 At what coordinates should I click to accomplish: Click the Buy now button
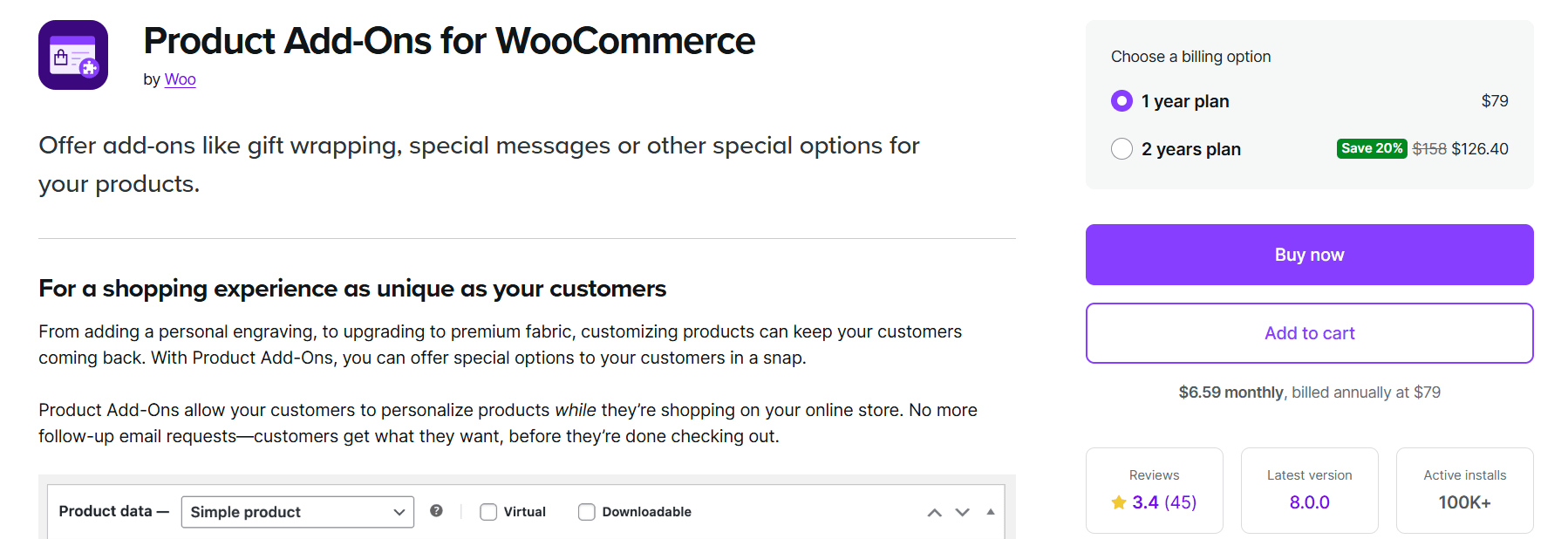click(1309, 255)
